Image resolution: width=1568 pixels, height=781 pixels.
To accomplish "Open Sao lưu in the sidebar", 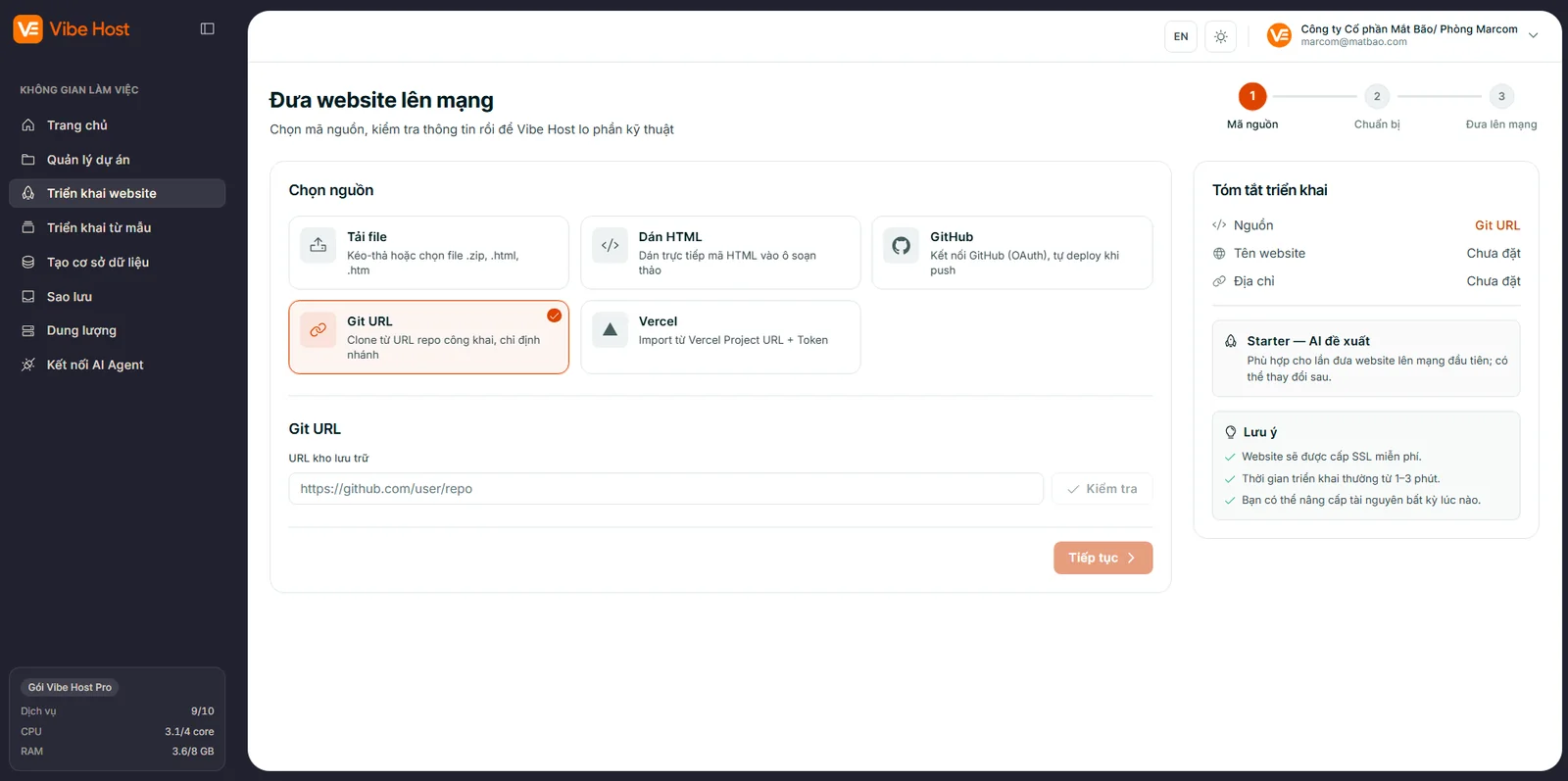I will [x=118, y=297].
